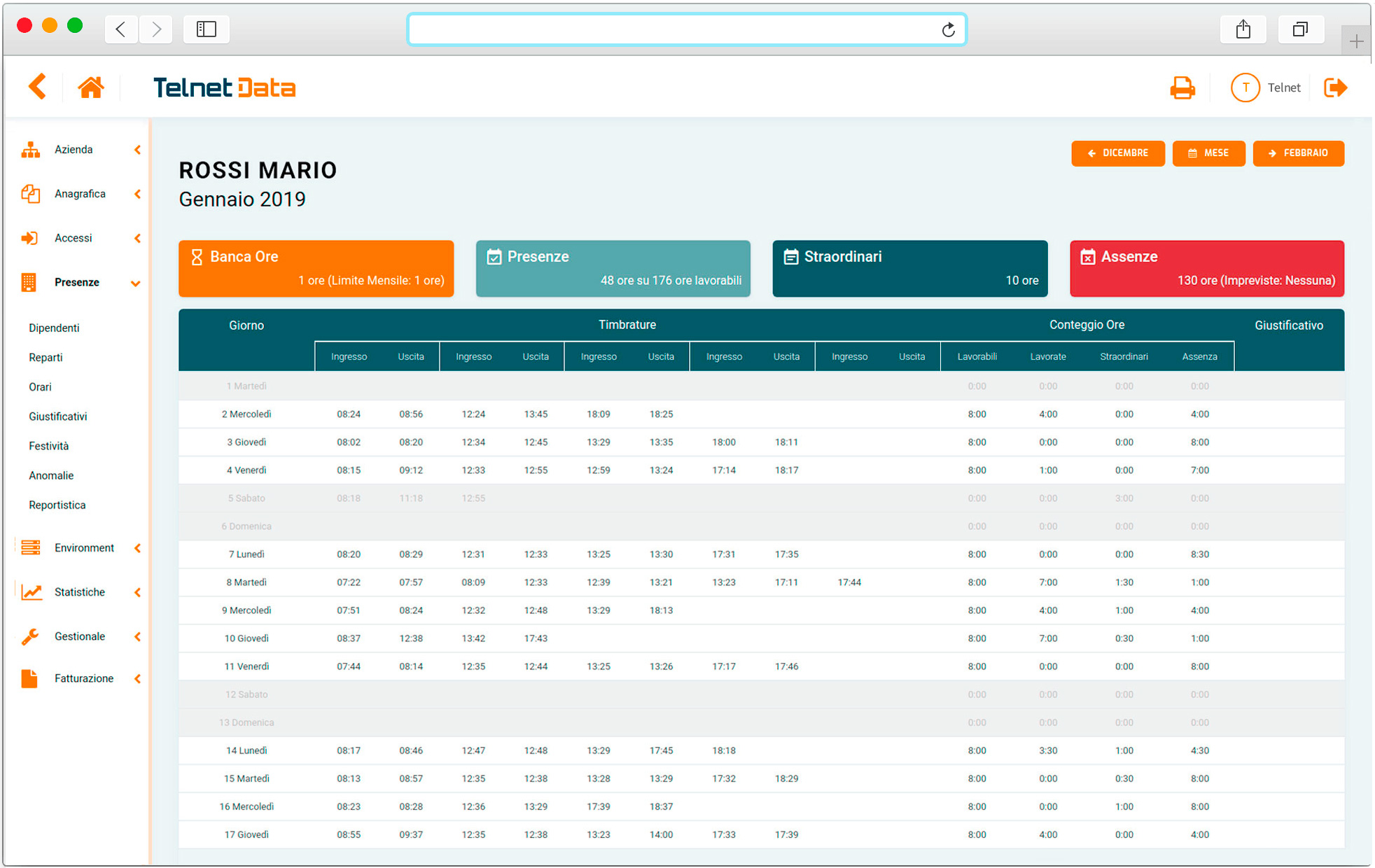Select the 2 Mercoledì row label
1375x868 pixels.
246,414
